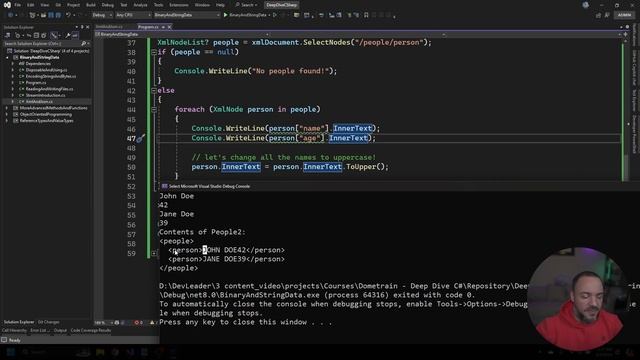Open the Test menu
The height and width of the screenshot is (360, 640).
(x=124, y=5)
